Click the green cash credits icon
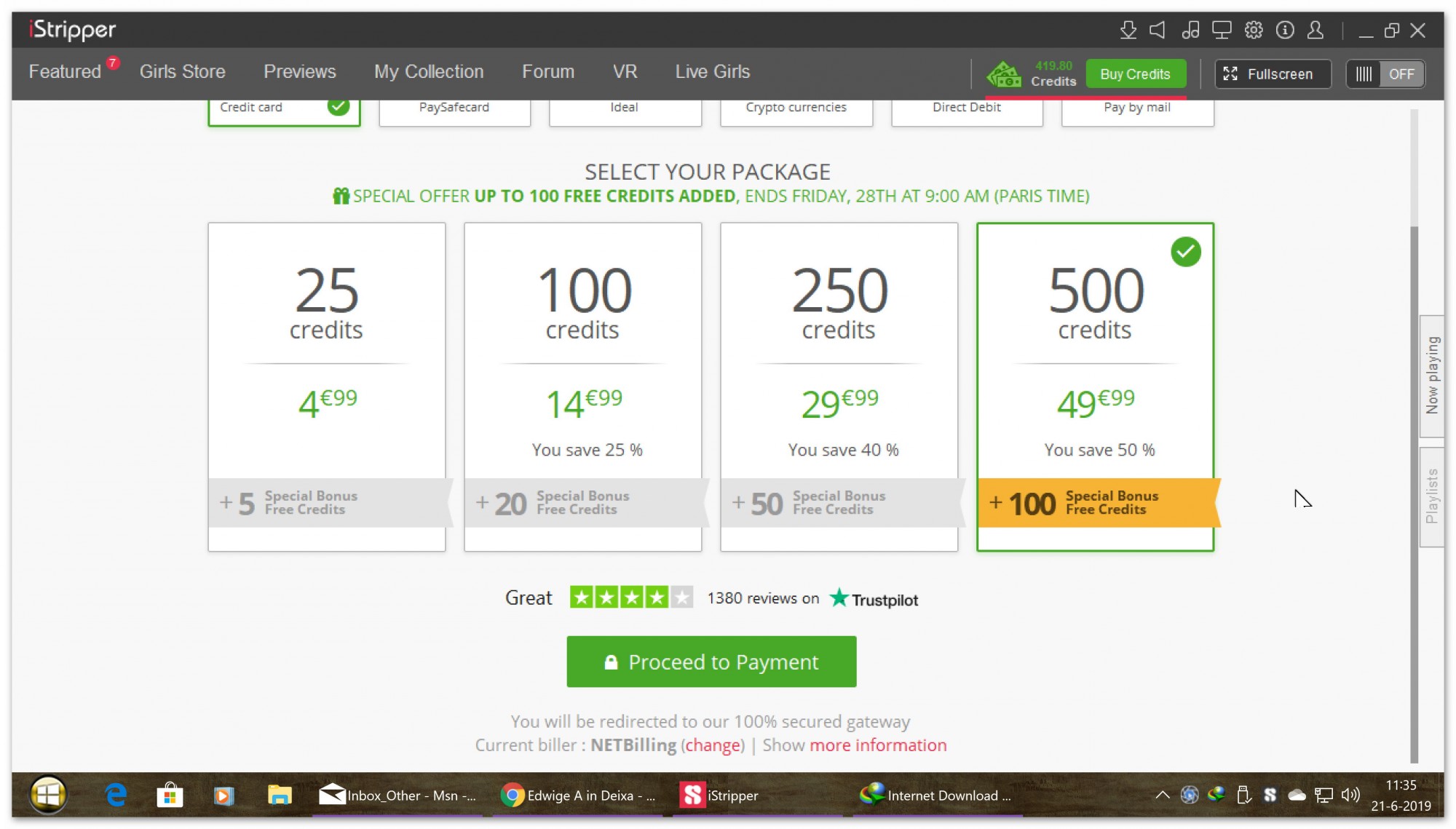 click(1003, 74)
